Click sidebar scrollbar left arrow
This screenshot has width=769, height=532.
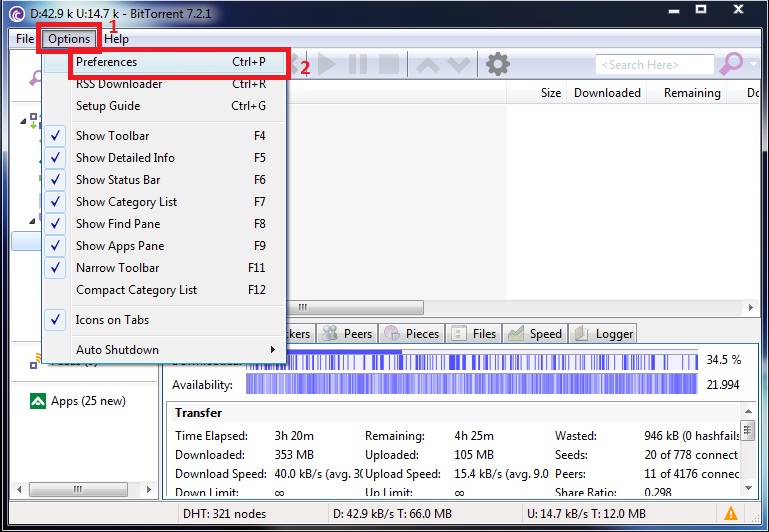(x=19, y=489)
